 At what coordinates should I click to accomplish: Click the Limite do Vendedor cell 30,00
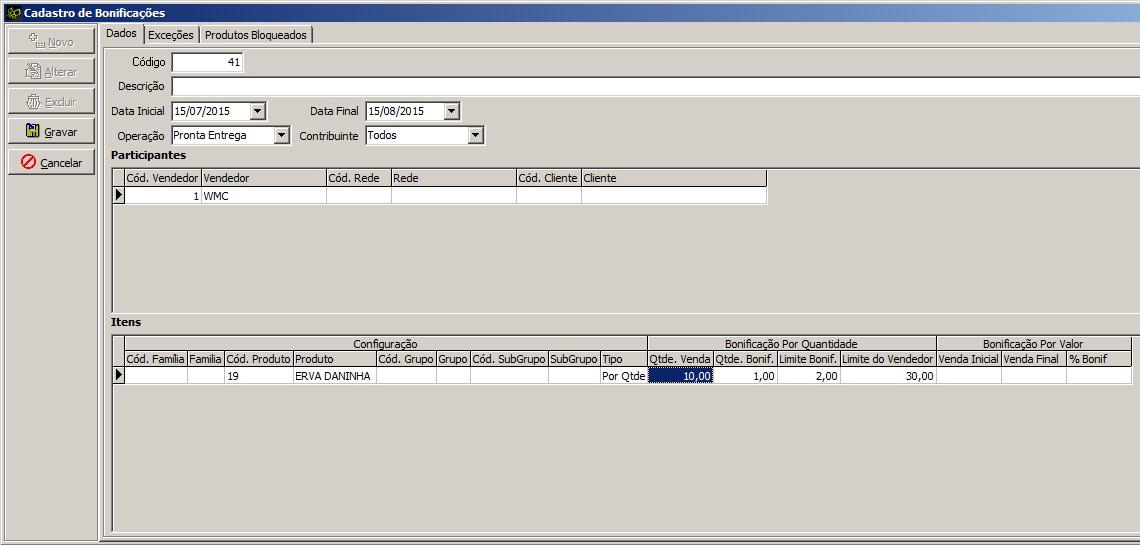click(x=887, y=376)
